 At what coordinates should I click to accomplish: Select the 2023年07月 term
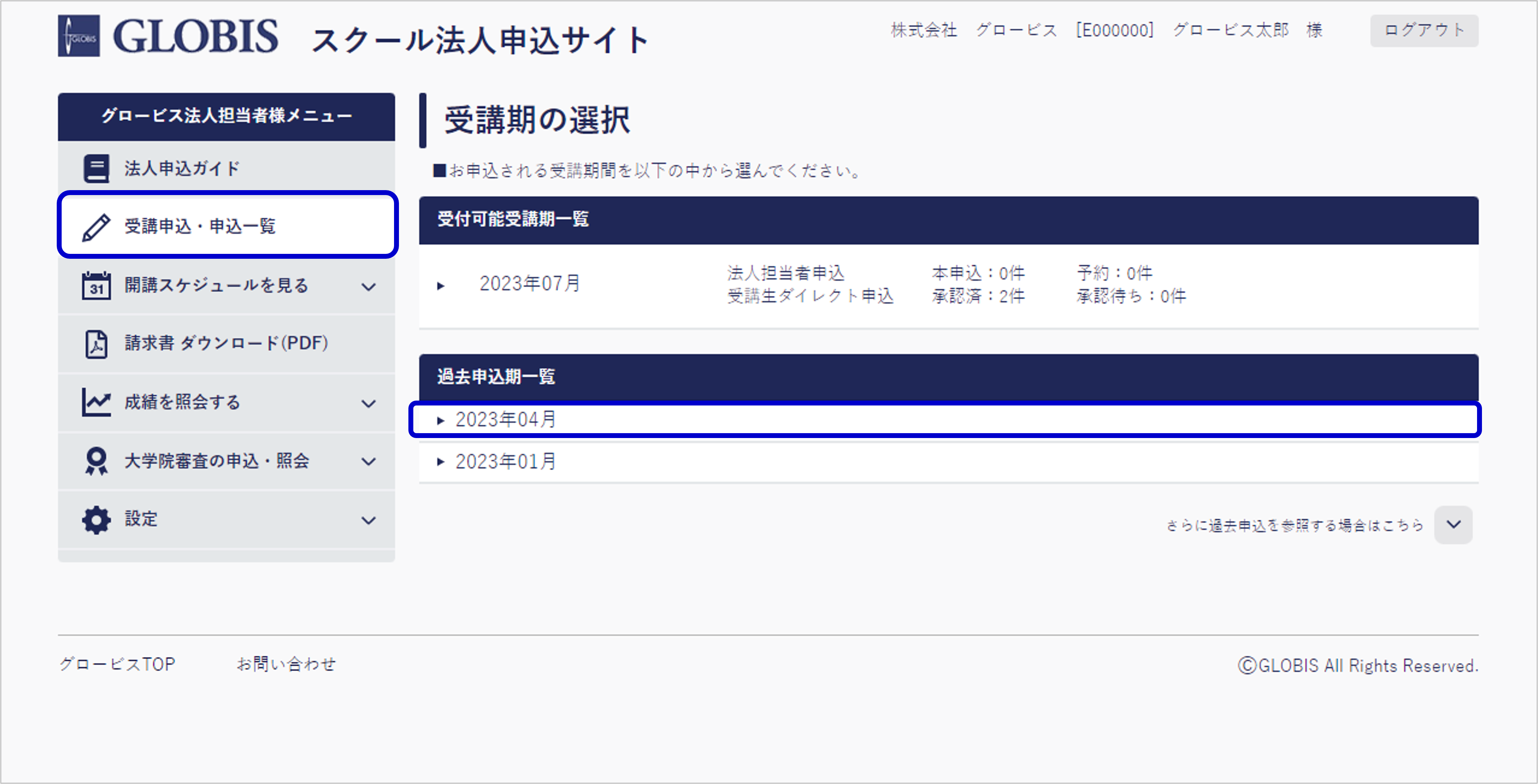coord(530,283)
